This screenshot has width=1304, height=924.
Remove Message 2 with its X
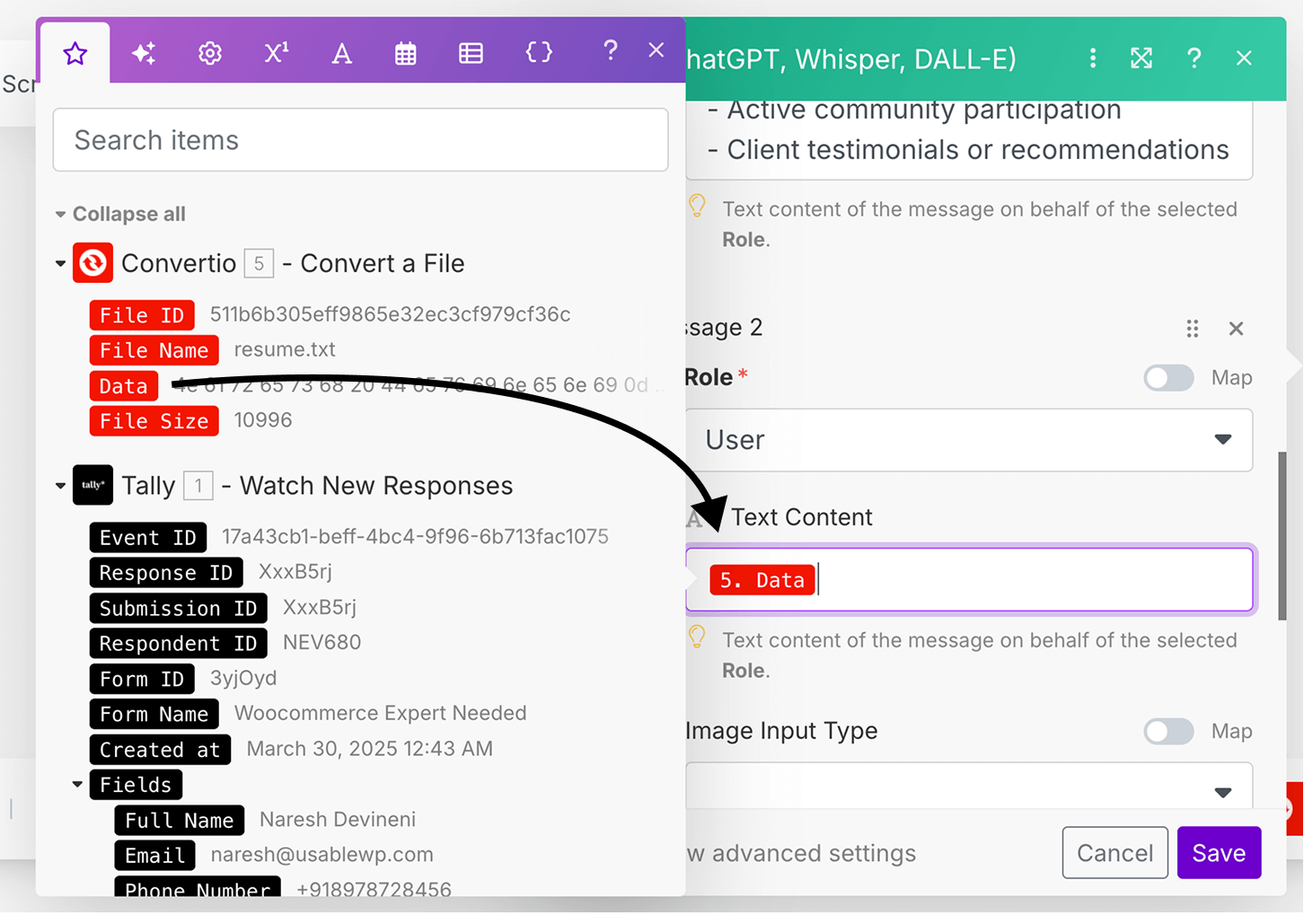1236,329
